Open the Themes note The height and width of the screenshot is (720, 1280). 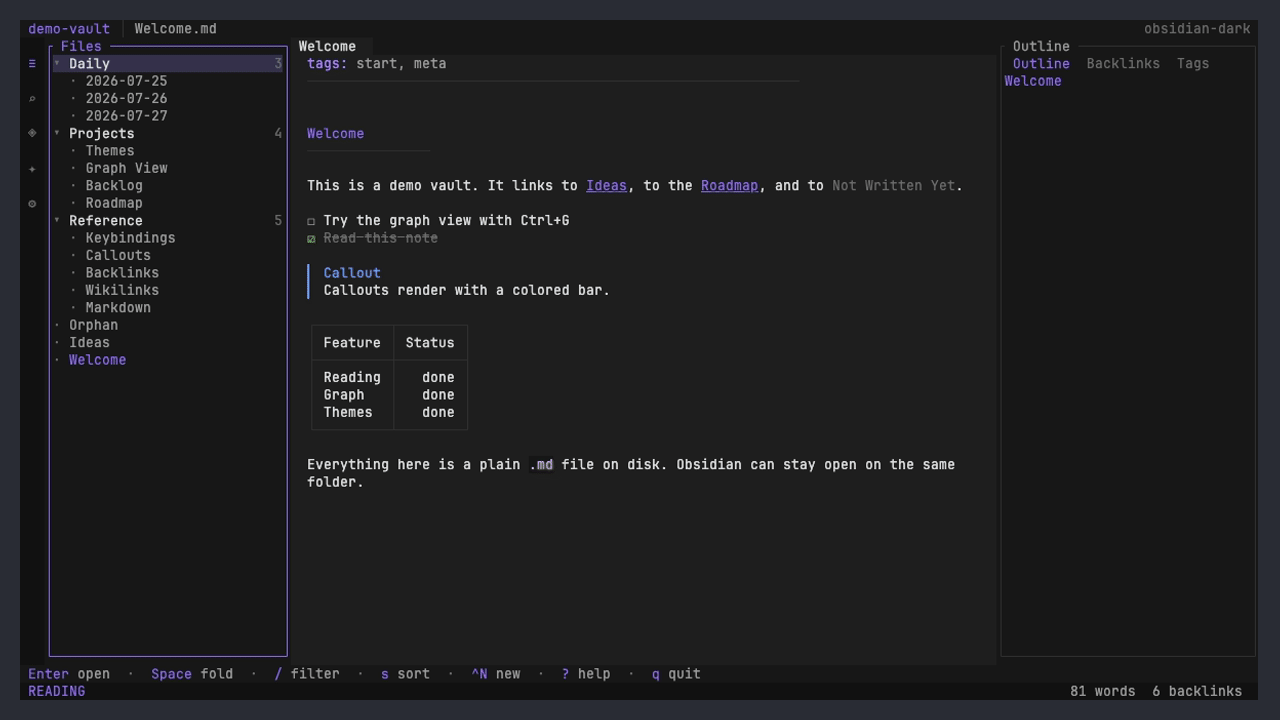click(x=110, y=151)
